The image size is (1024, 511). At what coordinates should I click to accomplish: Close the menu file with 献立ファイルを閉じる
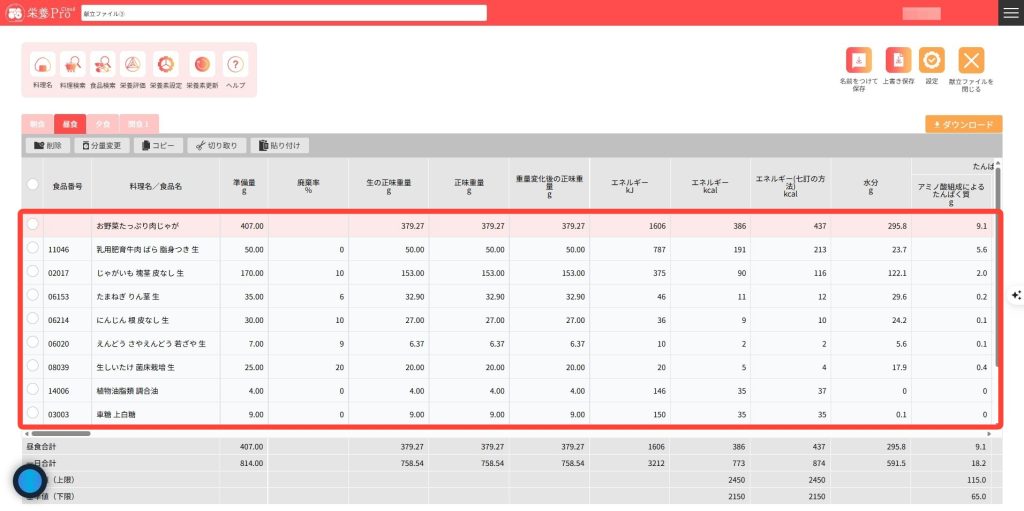pos(971,61)
